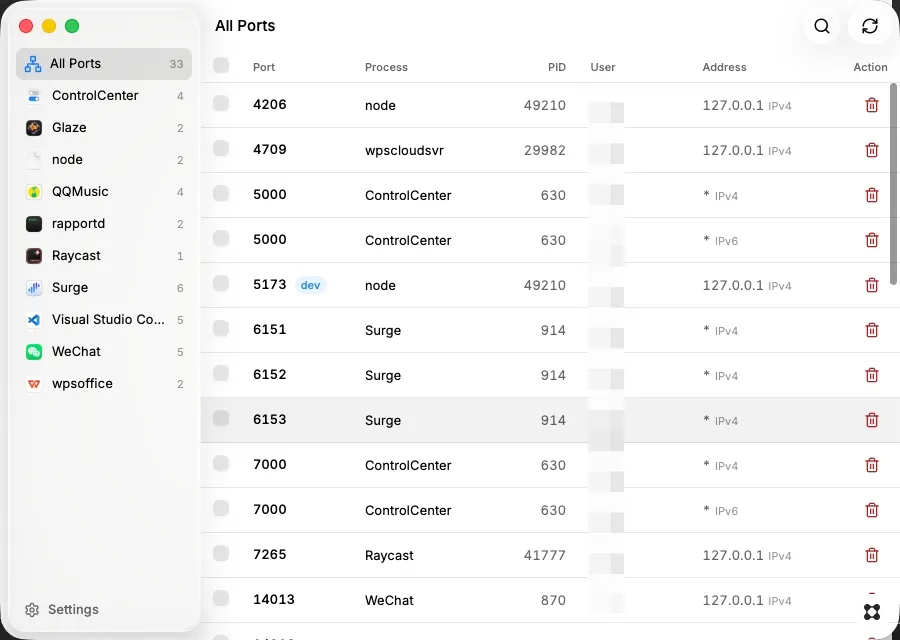Sort by Port column header
Viewport: 900px width, 640px height.
[264, 67]
